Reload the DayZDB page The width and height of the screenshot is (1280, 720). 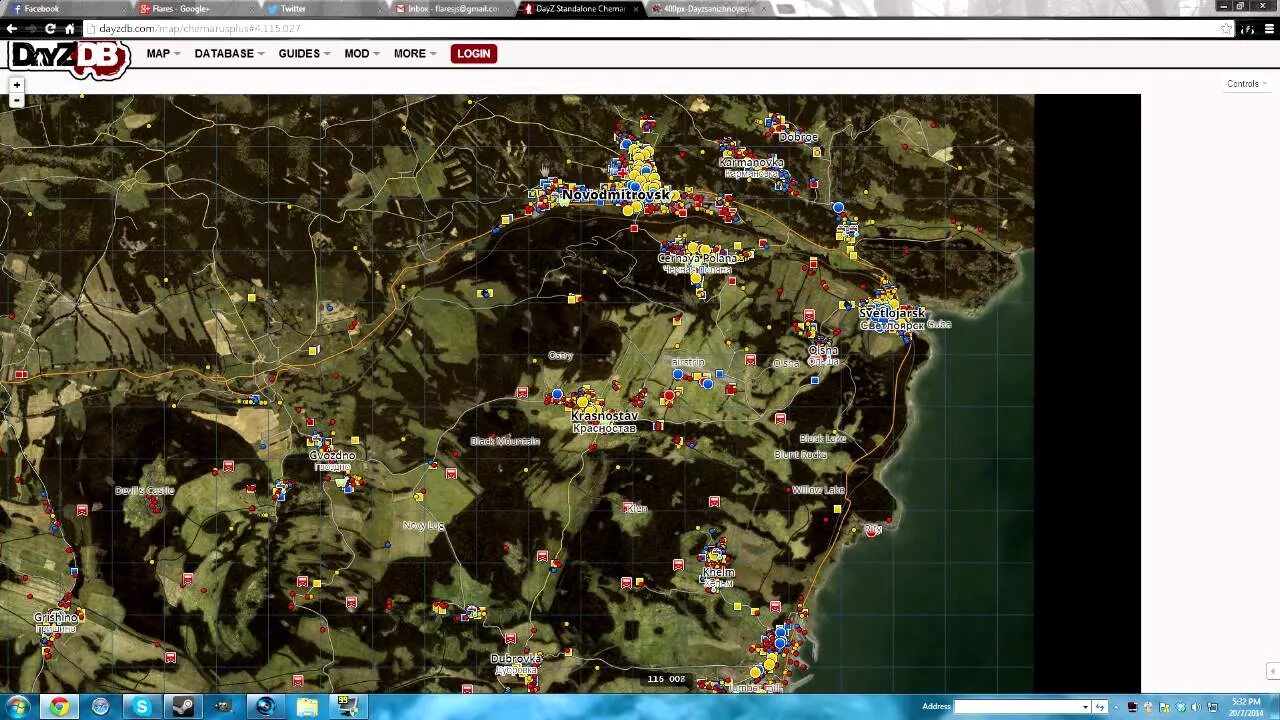(50, 29)
